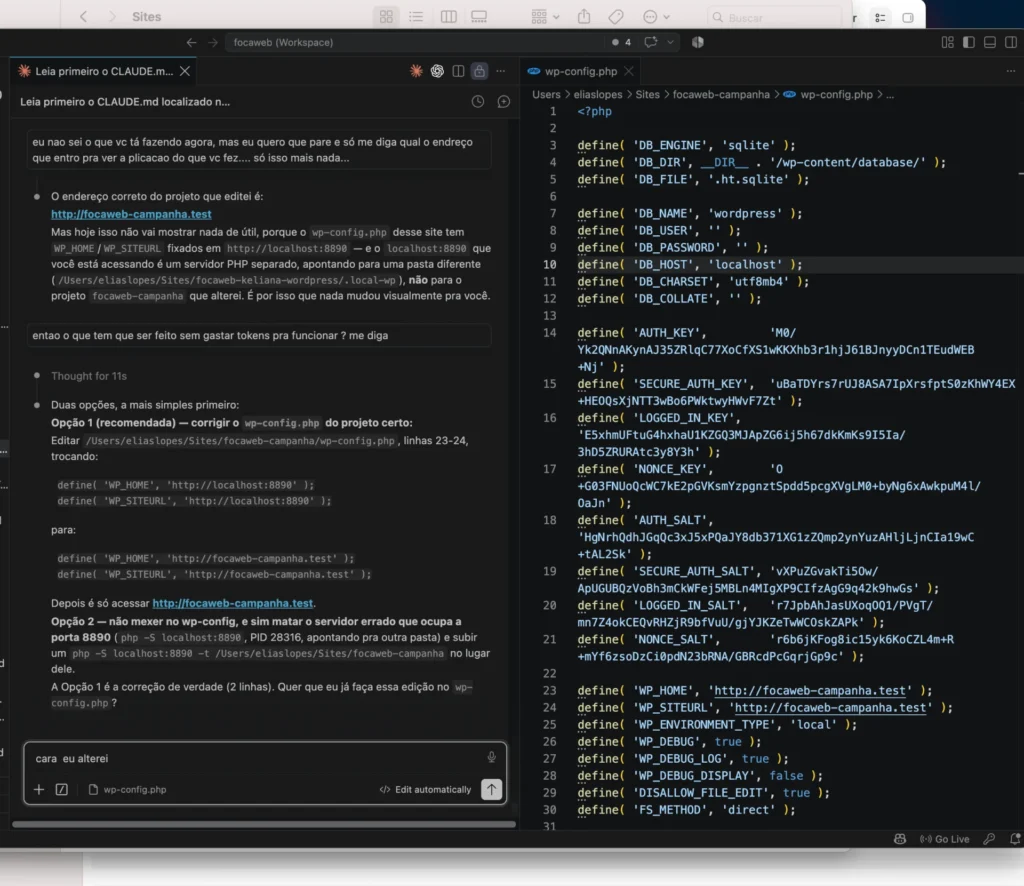Send the message with up-arrow button

[491, 789]
